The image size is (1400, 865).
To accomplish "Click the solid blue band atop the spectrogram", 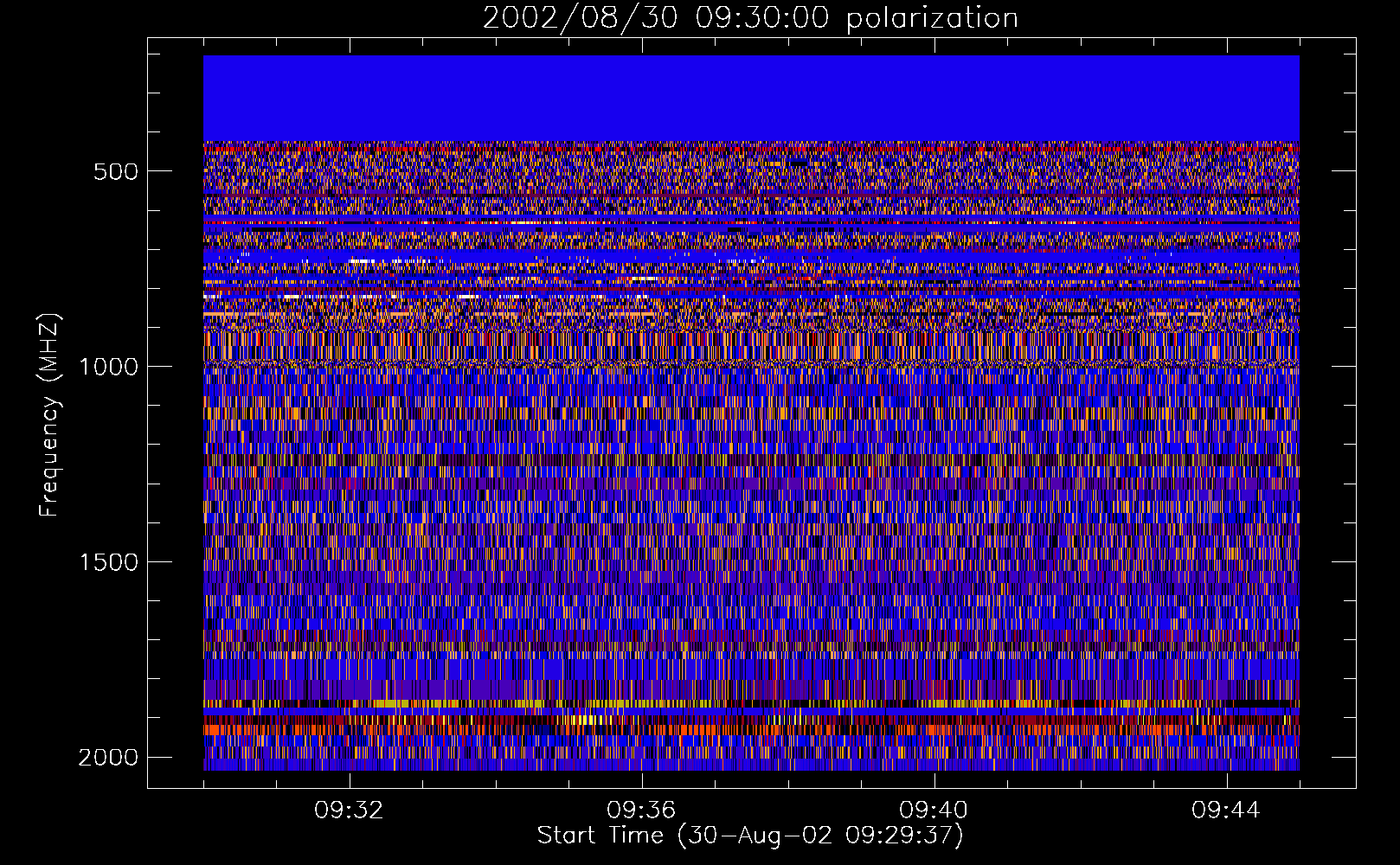I will click(x=751, y=99).
